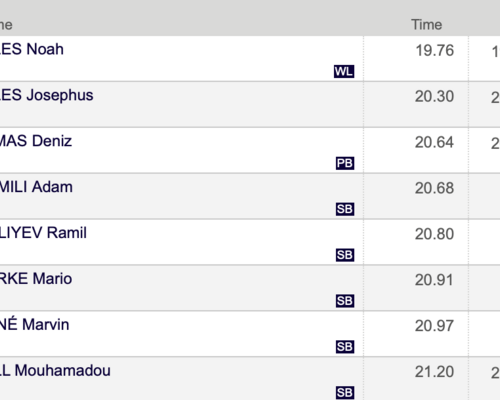Open Ramil's athlete profile link
The width and height of the screenshot is (500, 400).
point(43,233)
